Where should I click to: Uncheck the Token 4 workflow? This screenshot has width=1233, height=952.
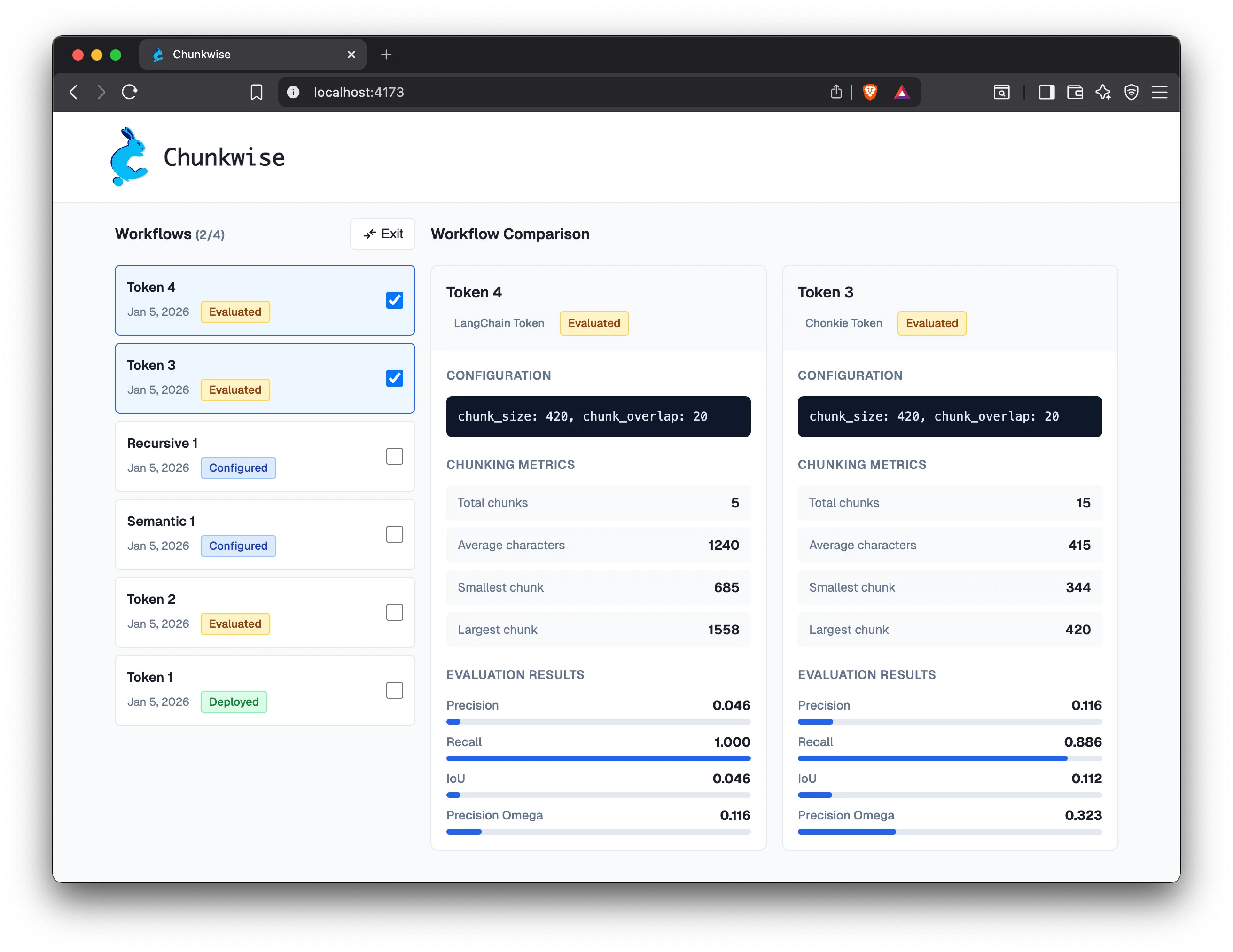394,300
